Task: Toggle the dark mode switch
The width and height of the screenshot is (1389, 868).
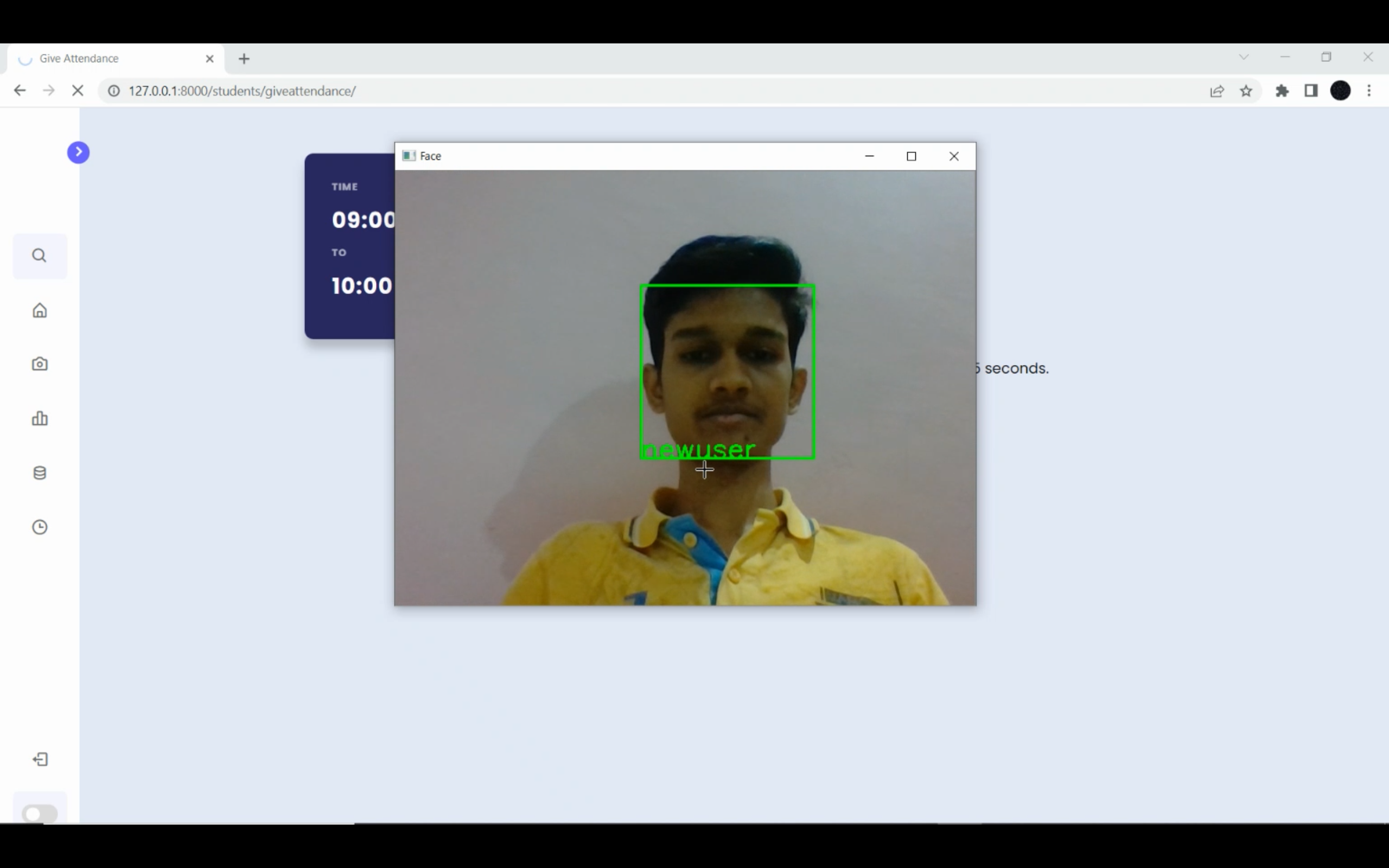Action: pos(40,813)
